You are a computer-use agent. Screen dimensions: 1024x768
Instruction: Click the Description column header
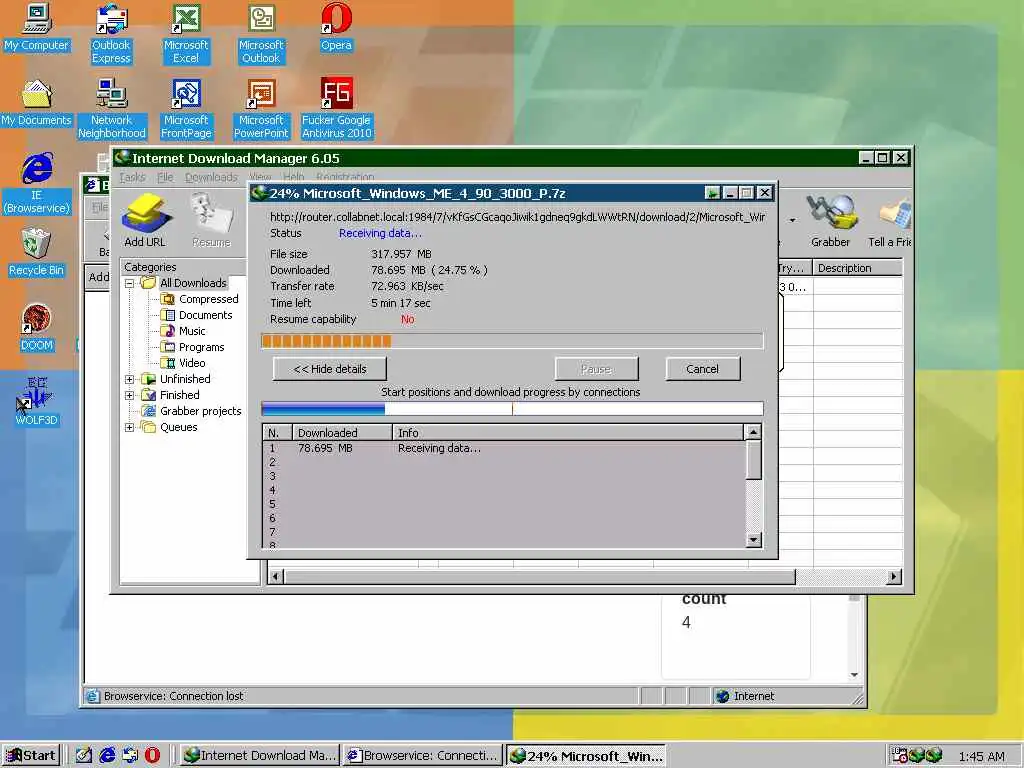click(x=857, y=268)
